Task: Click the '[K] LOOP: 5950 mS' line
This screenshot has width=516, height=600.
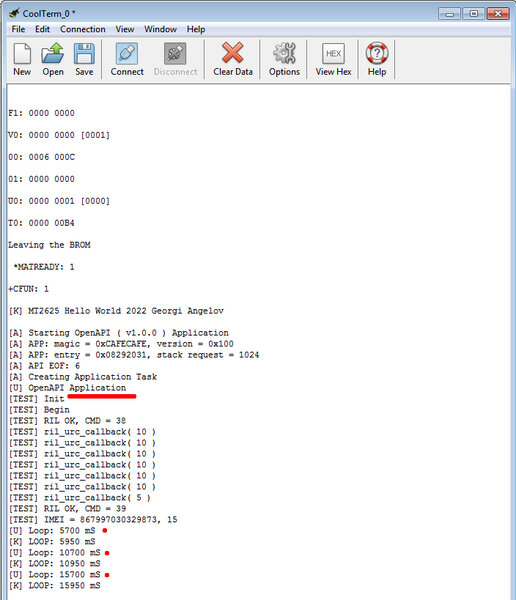Action: pyautogui.click(x=52, y=541)
